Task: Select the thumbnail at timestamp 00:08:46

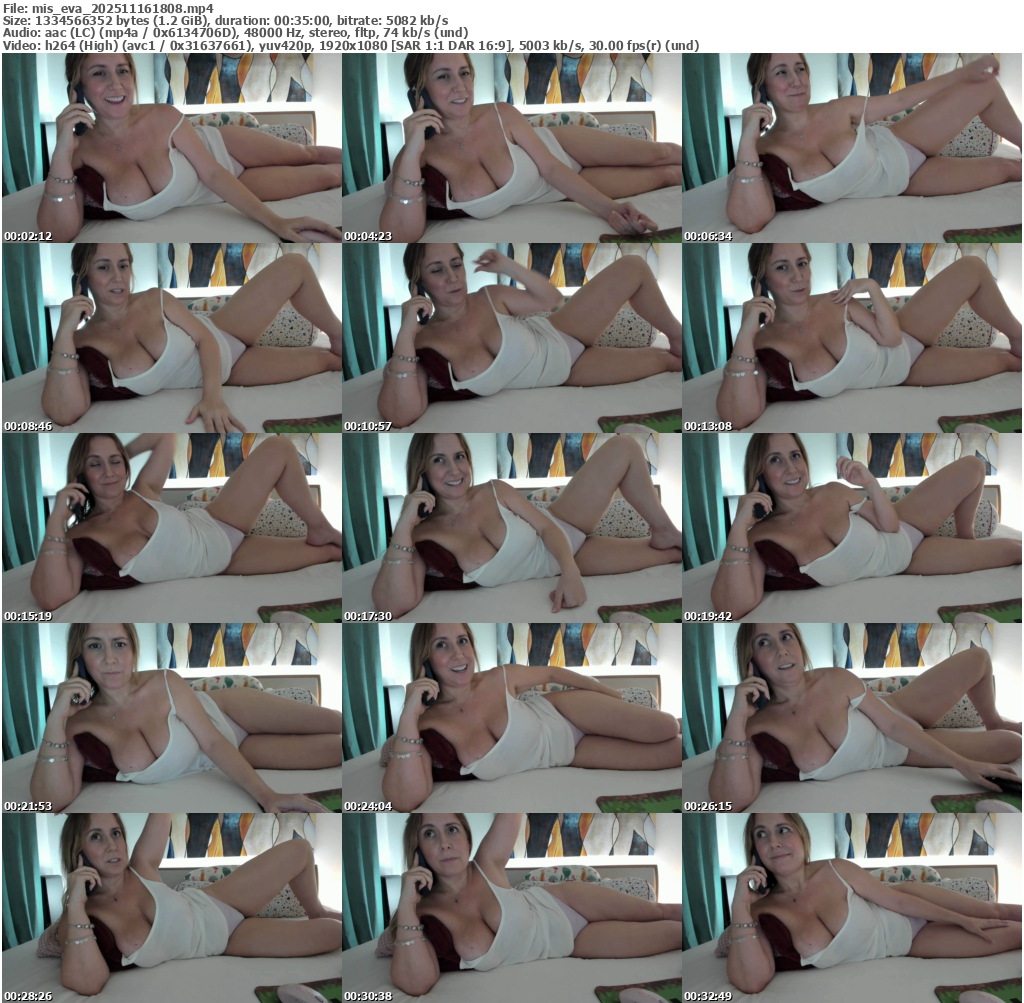Action: click(x=171, y=338)
